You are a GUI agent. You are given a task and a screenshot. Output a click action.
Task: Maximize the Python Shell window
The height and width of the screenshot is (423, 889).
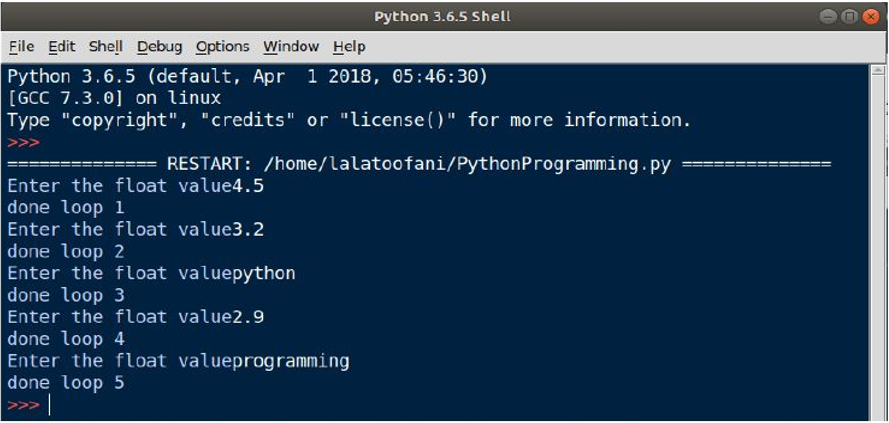coord(849,16)
